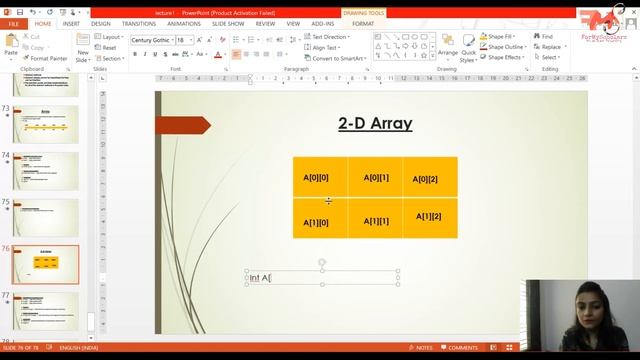The height and width of the screenshot is (360, 640).
Task: Click the font color red A swatch
Action: pyautogui.click(x=218, y=55)
